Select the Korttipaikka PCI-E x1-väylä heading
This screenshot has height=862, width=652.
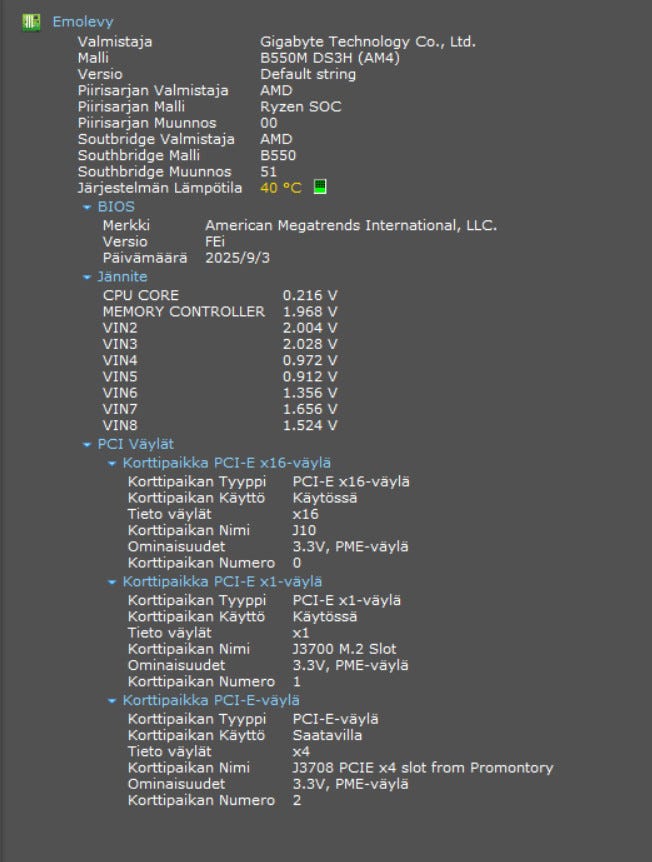222,581
